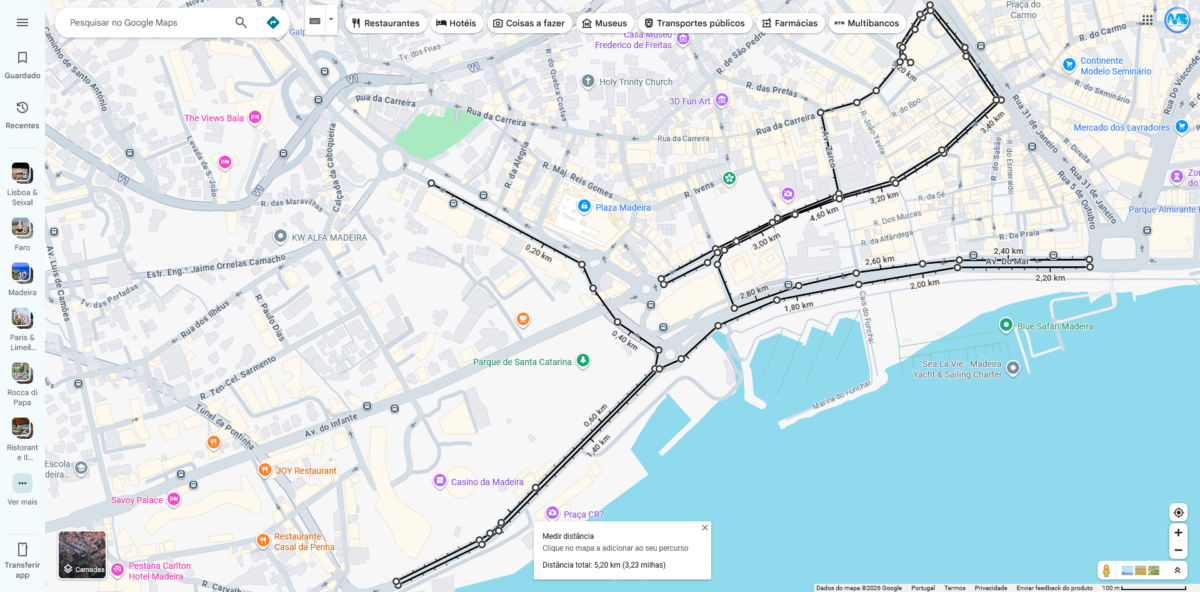Image resolution: width=1200 pixels, height=592 pixels.
Task: Select the Restaurantes filter chip
Action: [x=385, y=22]
